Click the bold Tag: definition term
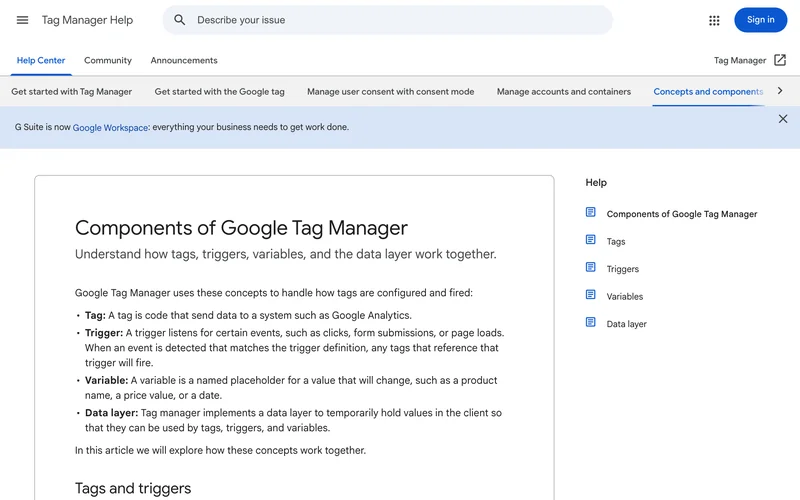The height and width of the screenshot is (500, 800). [x=95, y=316]
